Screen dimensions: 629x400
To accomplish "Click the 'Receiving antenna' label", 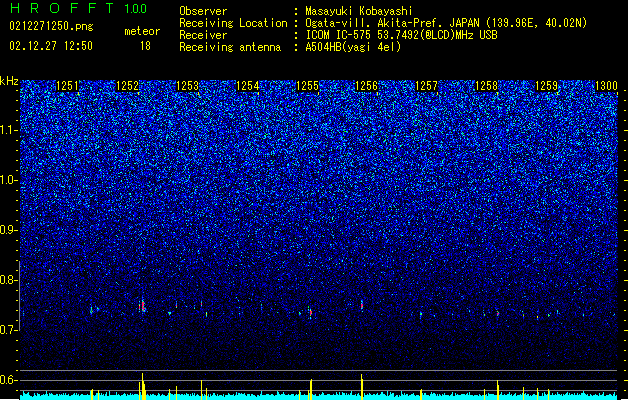I will coord(230,47).
